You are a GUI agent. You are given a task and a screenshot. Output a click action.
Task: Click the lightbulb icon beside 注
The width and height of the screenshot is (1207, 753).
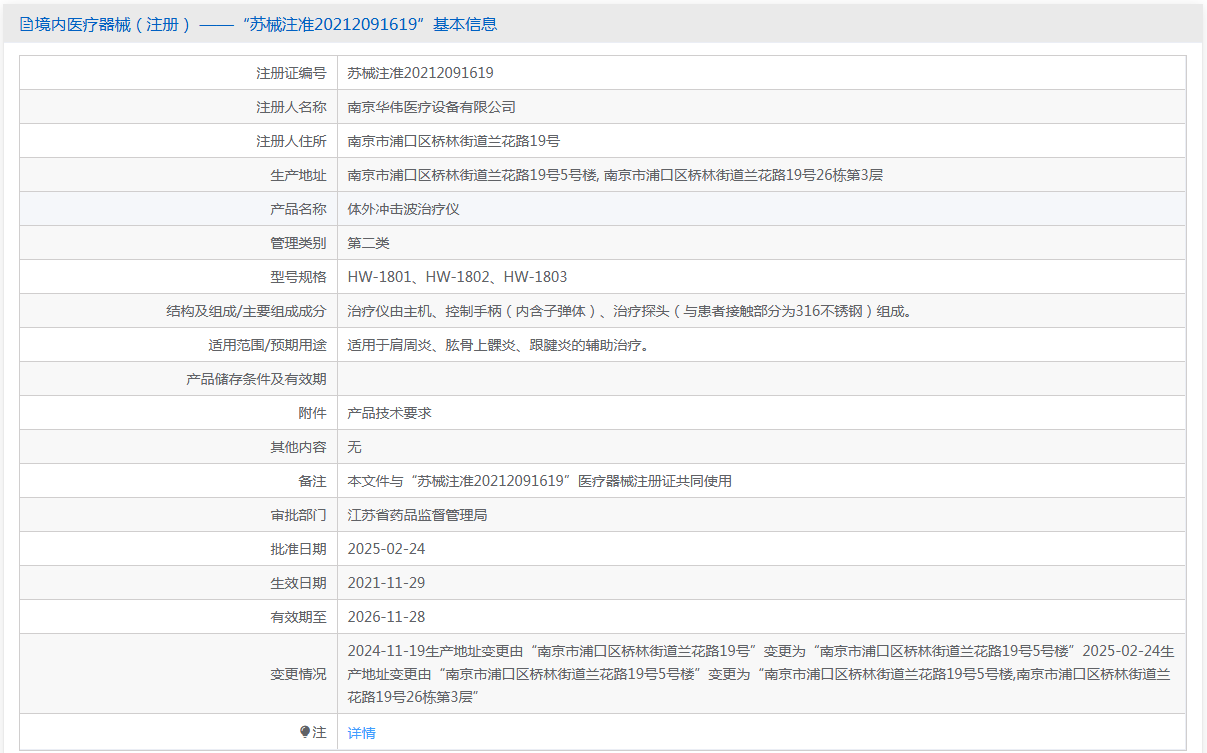pyautogui.click(x=305, y=733)
